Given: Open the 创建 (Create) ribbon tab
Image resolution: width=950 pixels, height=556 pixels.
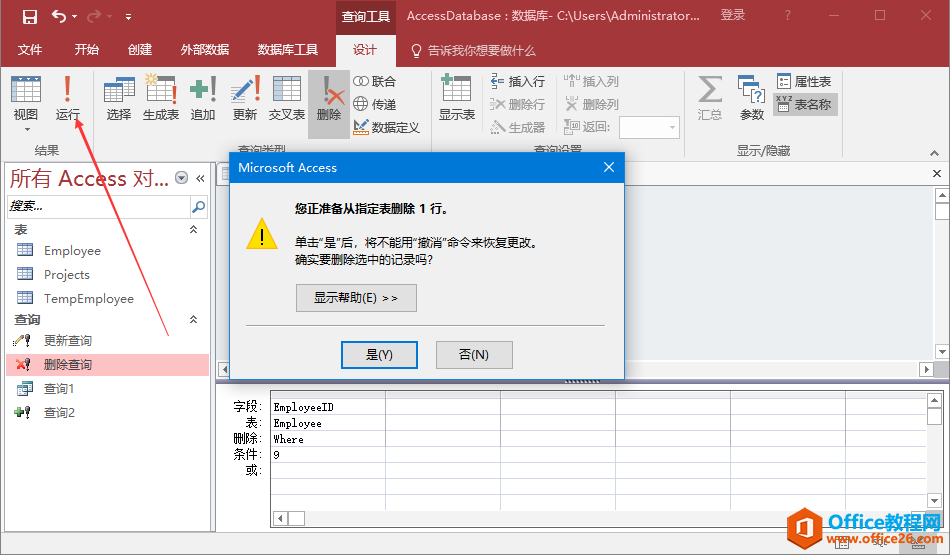Looking at the screenshot, I should point(140,50).
